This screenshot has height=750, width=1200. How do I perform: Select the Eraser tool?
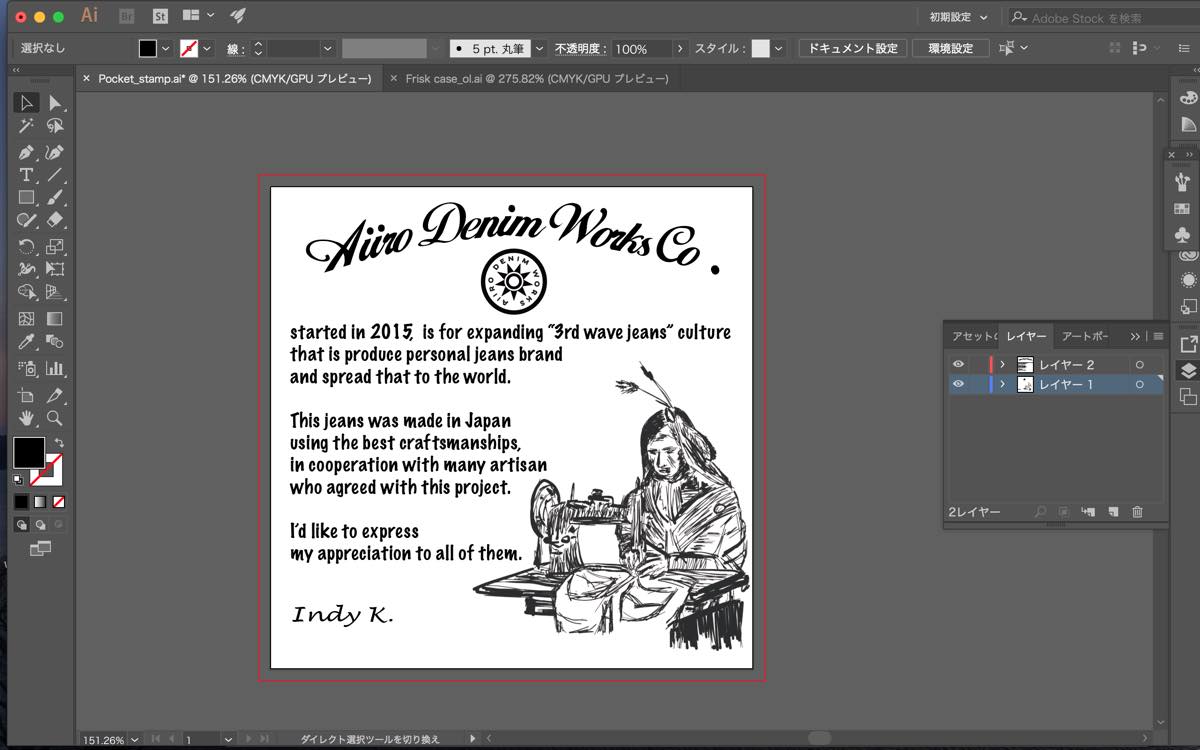pos(55,219)
